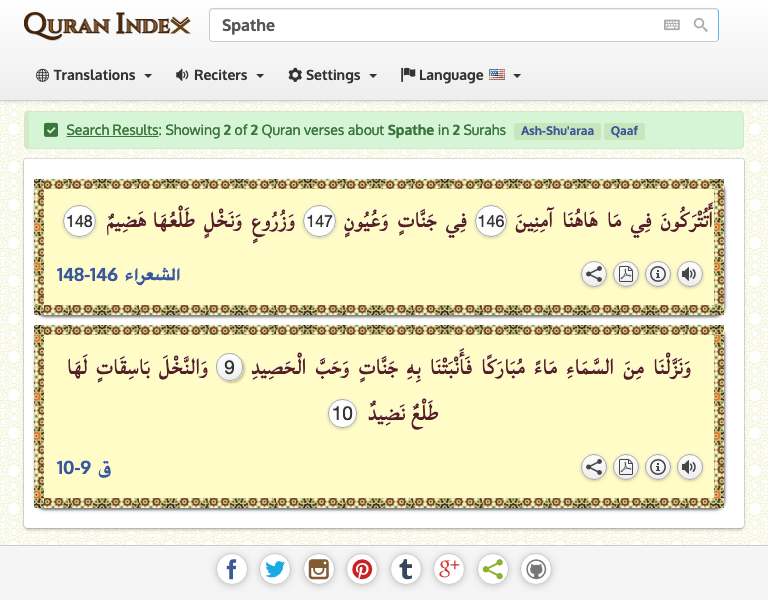This screenshot has width=768, height=600.
Task: Share the Qaaf 9-10 verse
Action: [x=594, y=467]
